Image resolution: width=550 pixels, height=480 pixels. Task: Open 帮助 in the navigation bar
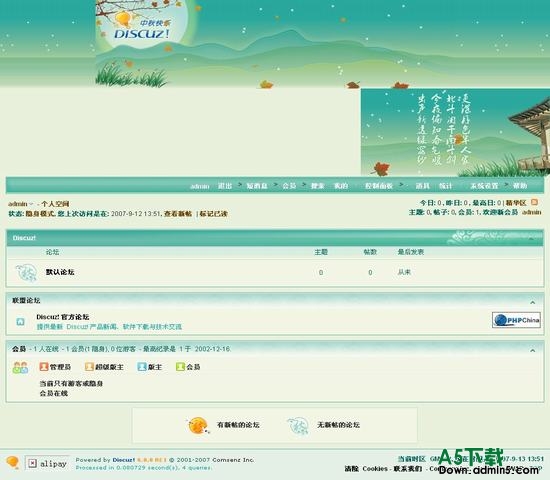pos(520,186)
